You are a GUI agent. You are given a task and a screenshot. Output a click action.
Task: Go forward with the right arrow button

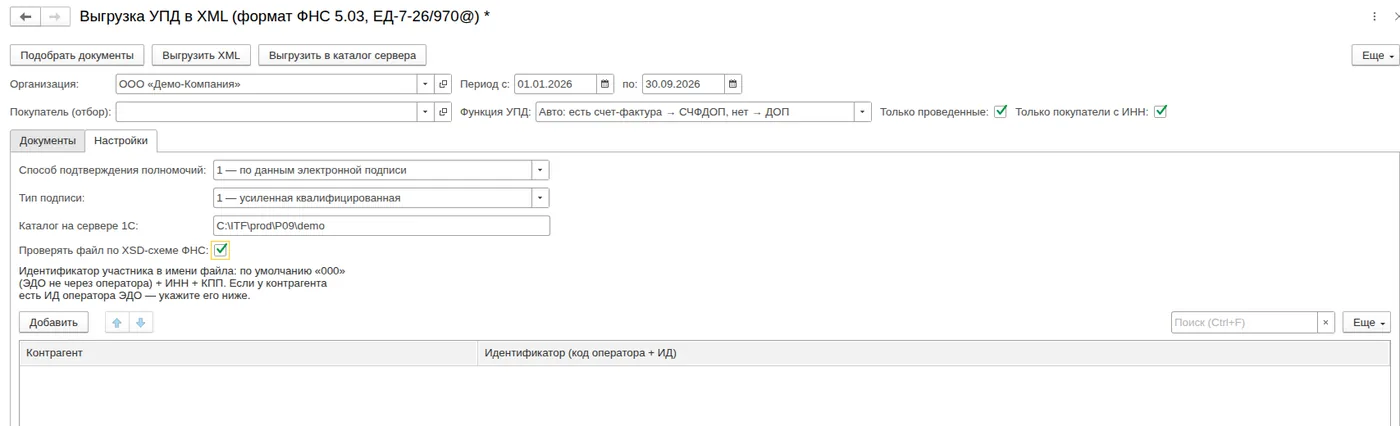click(x=55, y=17)
